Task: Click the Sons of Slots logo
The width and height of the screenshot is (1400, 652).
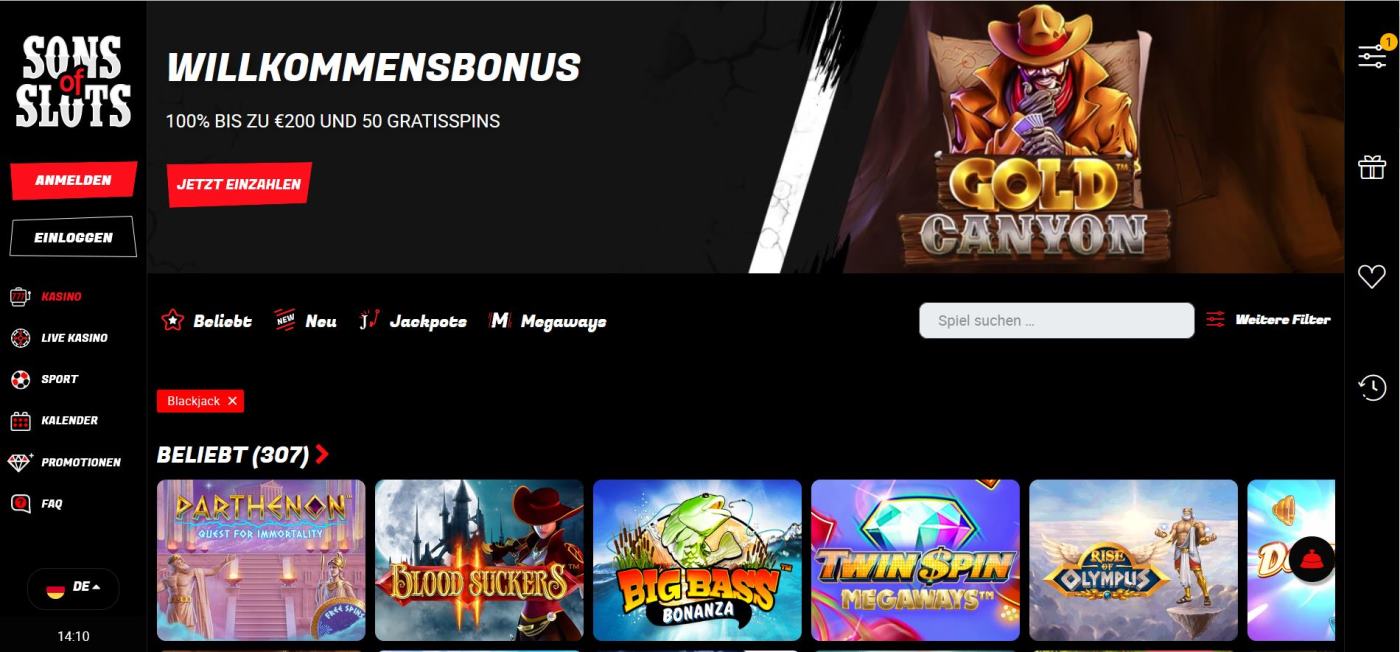Action: [x=73, y=82]
